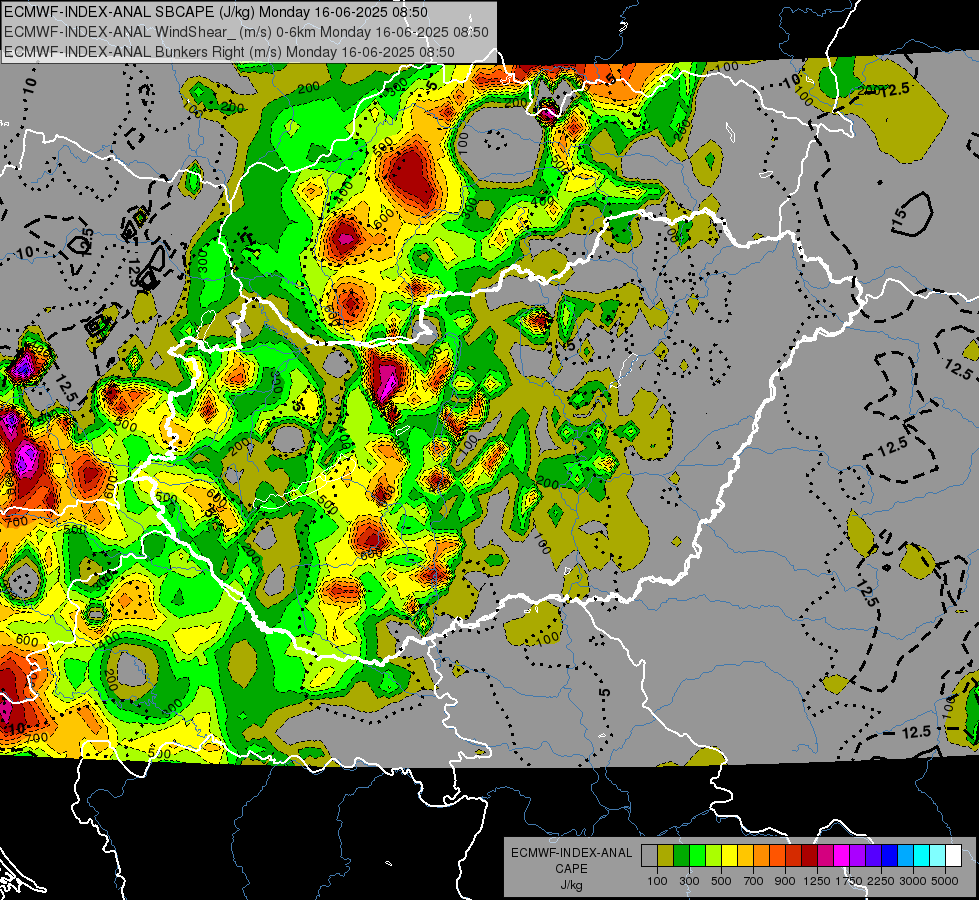Screen dimensions: 979x900
Task: Click the brick red legend swatch
Action: [794, 856]
